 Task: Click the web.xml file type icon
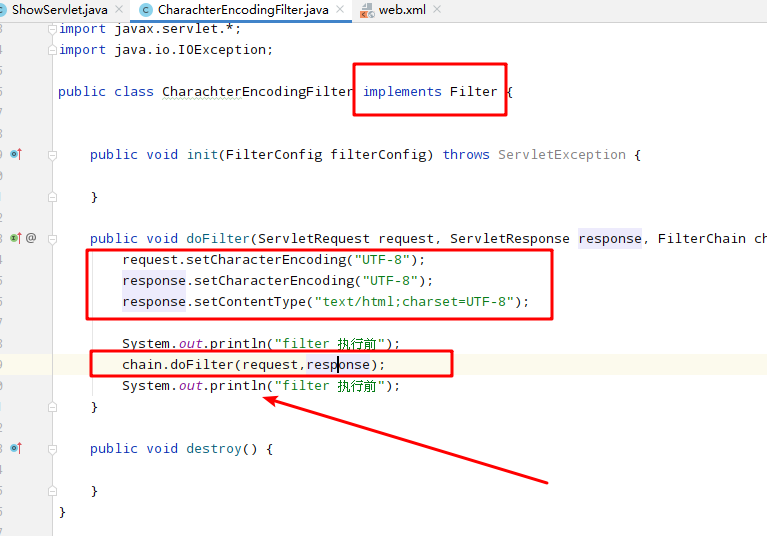tap(367, 10)
